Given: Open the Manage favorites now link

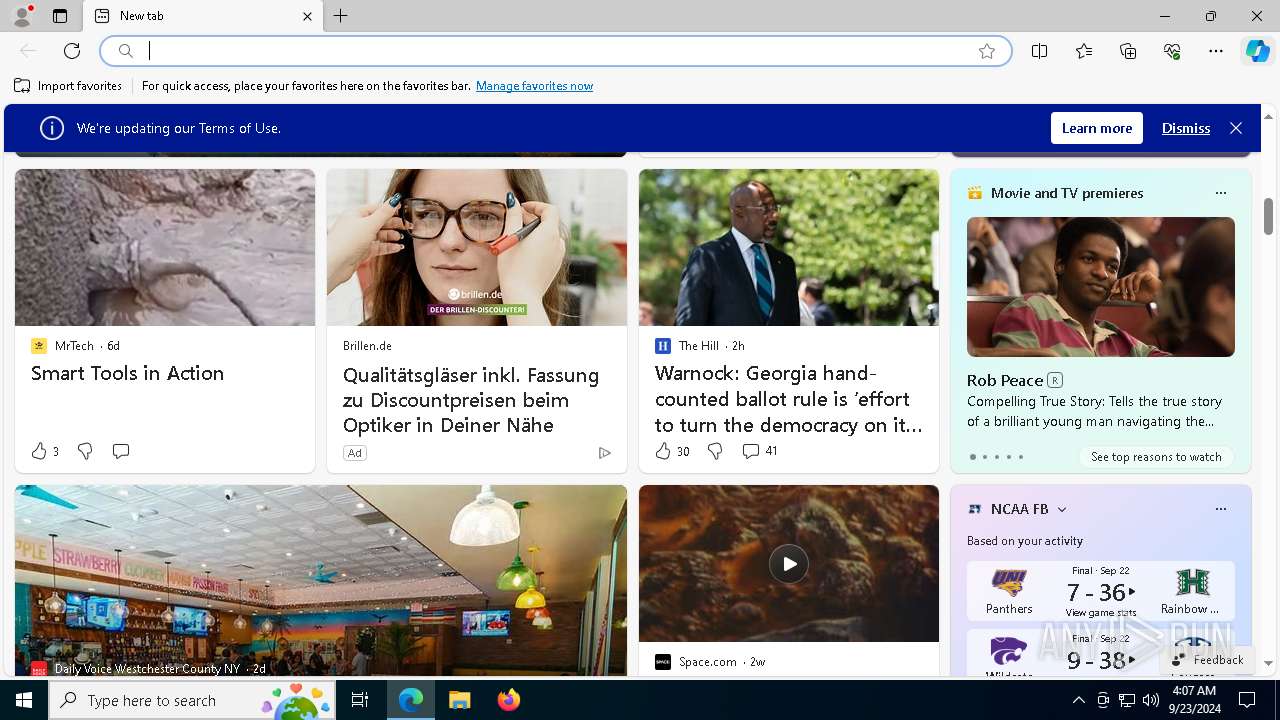Looking at the screenshot, I should point(534,86).
